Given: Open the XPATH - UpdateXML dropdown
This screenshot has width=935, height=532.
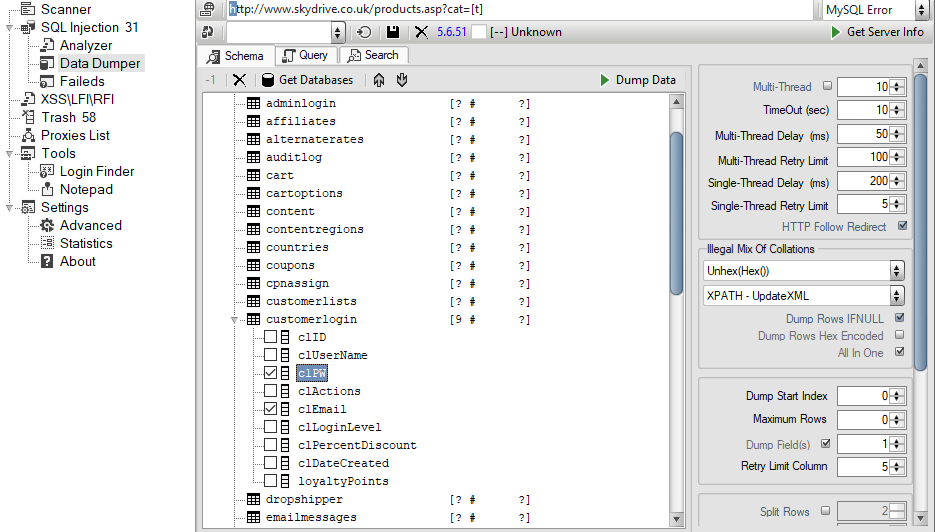Looking at the screenshot, I should [x=804, y=296].
